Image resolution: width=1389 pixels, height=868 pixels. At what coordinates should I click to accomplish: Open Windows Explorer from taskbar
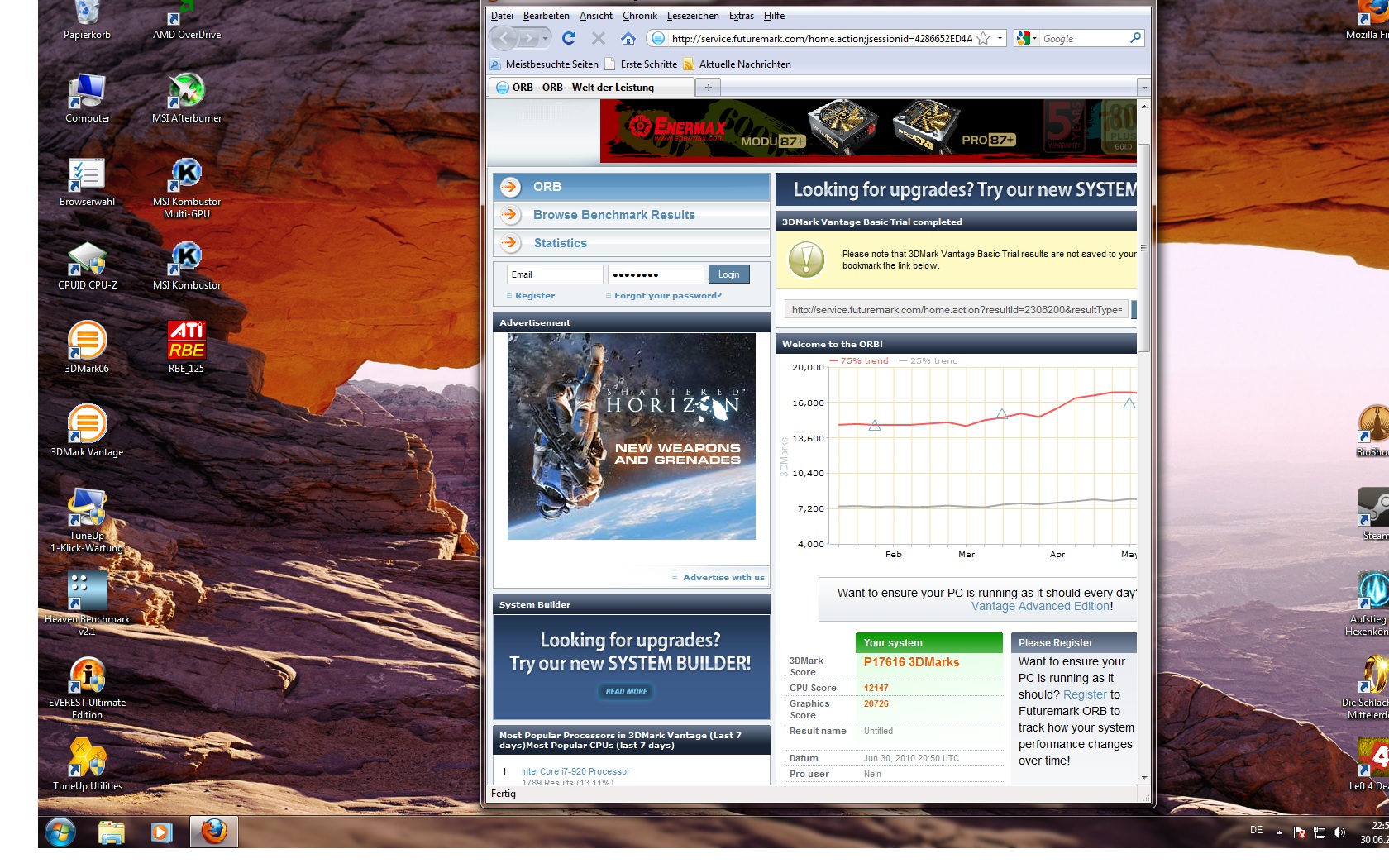coord(111,832)
